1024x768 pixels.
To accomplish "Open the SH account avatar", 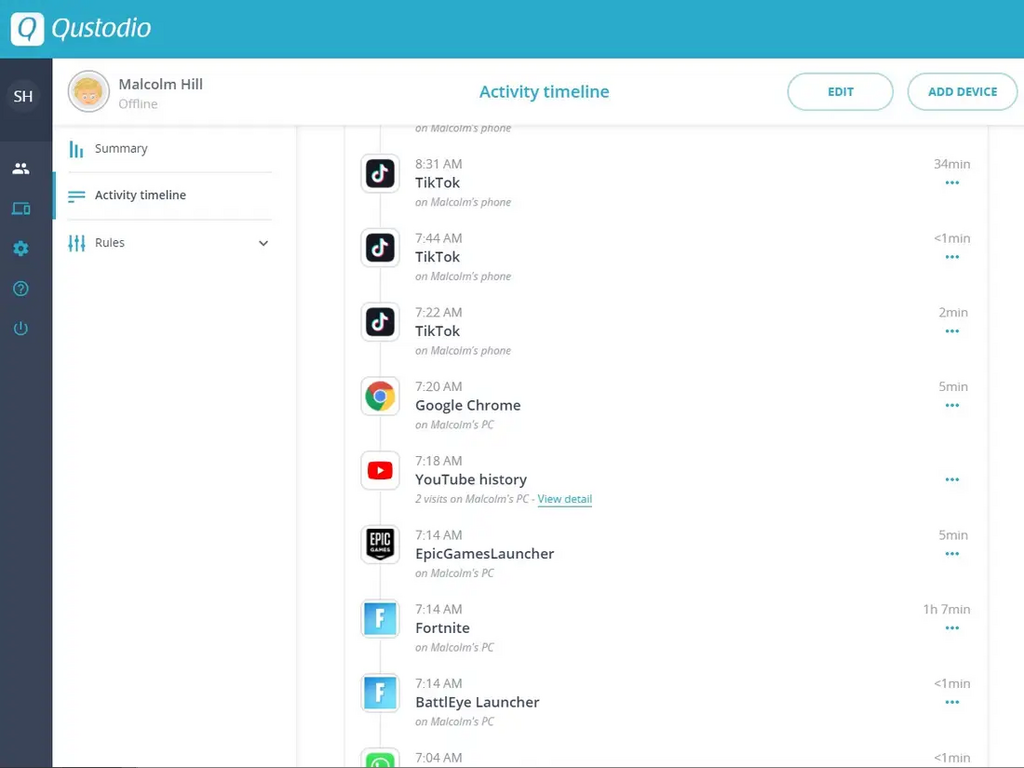I will (x=23, y=96).
